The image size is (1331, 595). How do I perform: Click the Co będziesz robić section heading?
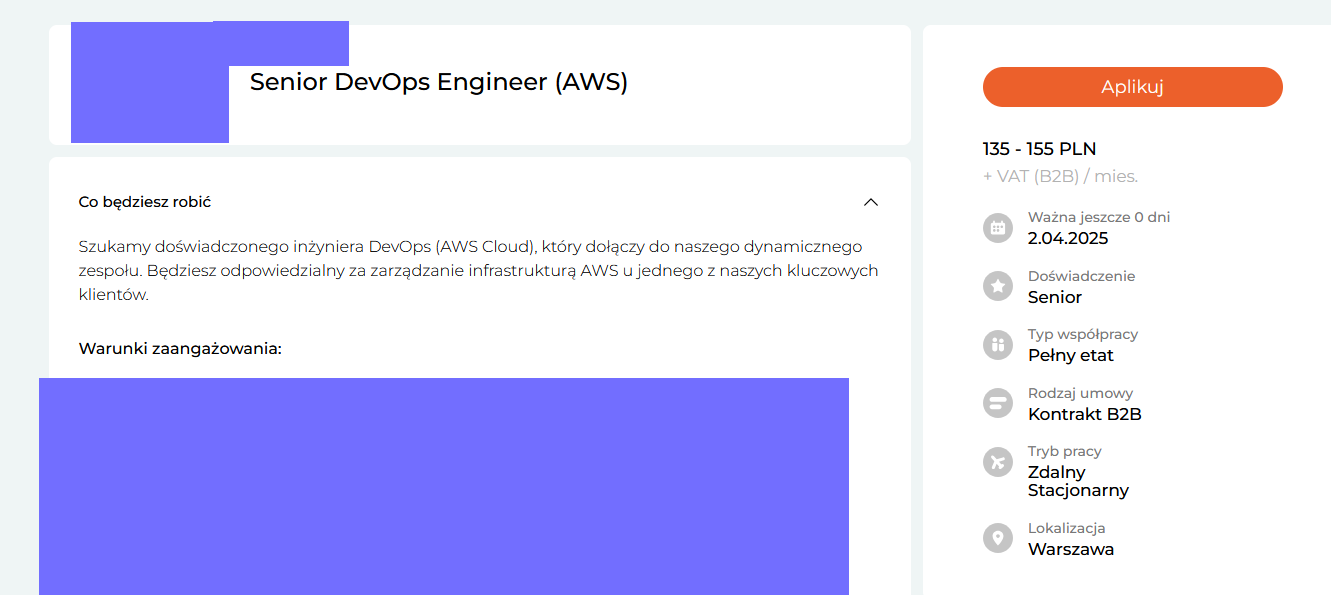point(145,202)
